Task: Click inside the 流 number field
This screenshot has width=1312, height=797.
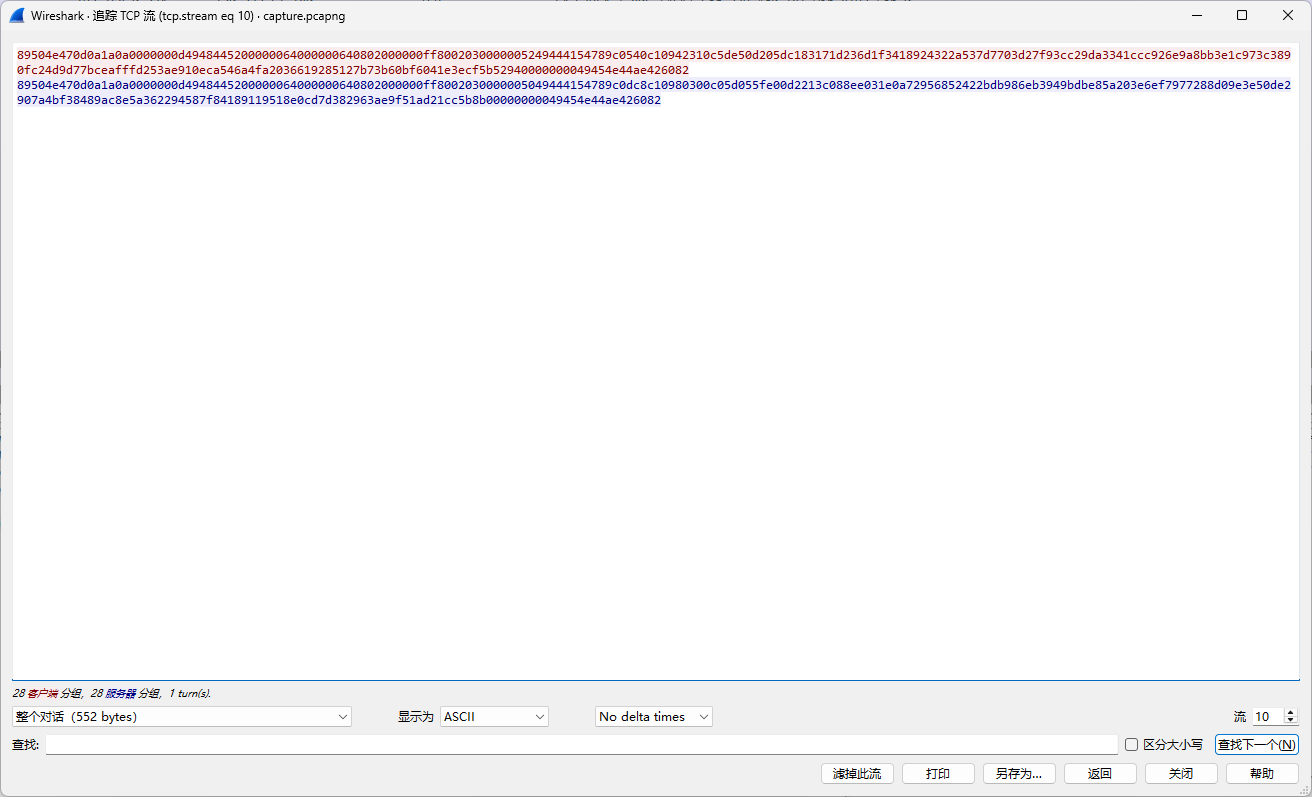Action: coord(1266,717)
